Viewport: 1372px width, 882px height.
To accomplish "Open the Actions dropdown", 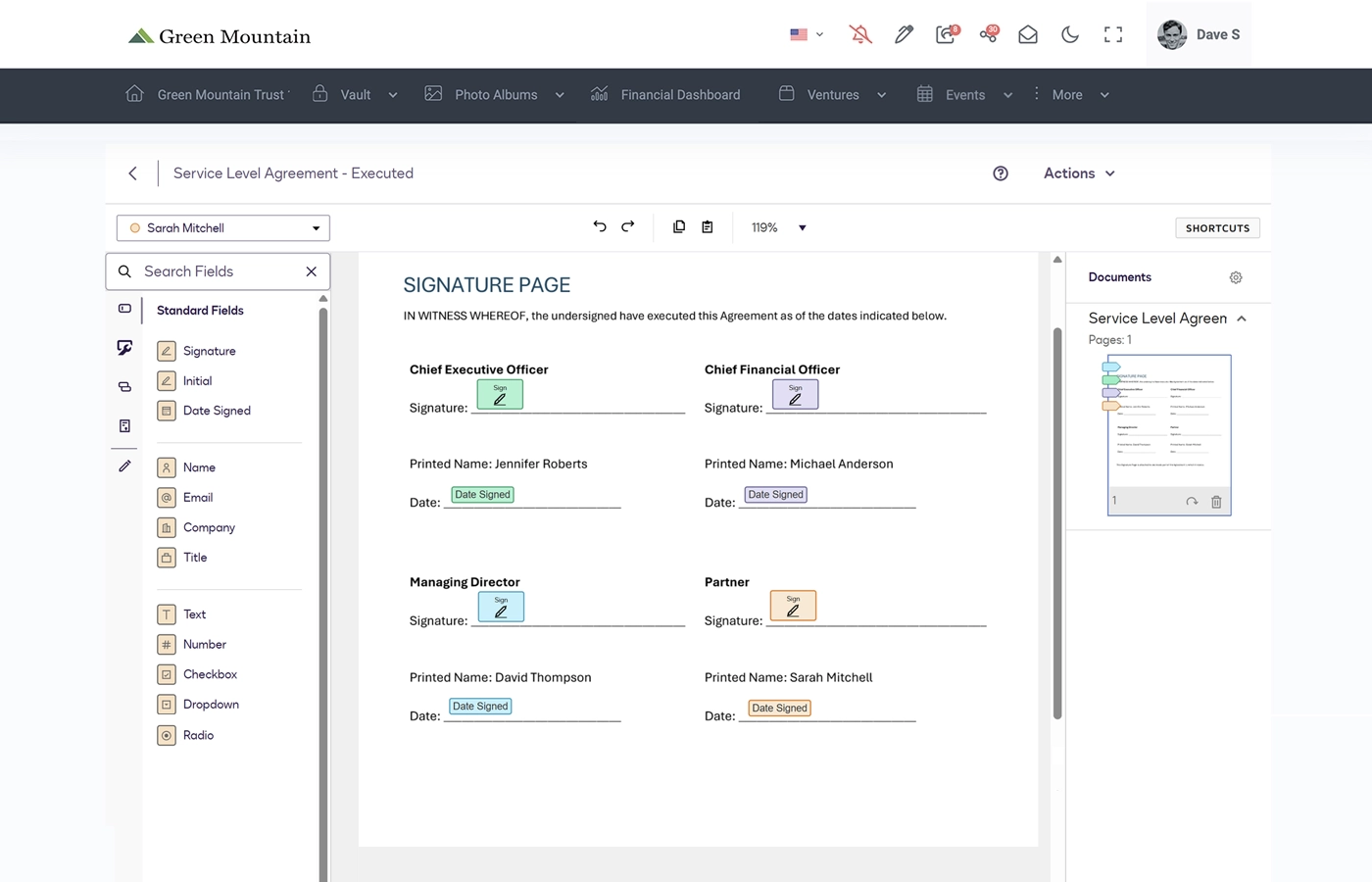I will (x=1079, y=173).
